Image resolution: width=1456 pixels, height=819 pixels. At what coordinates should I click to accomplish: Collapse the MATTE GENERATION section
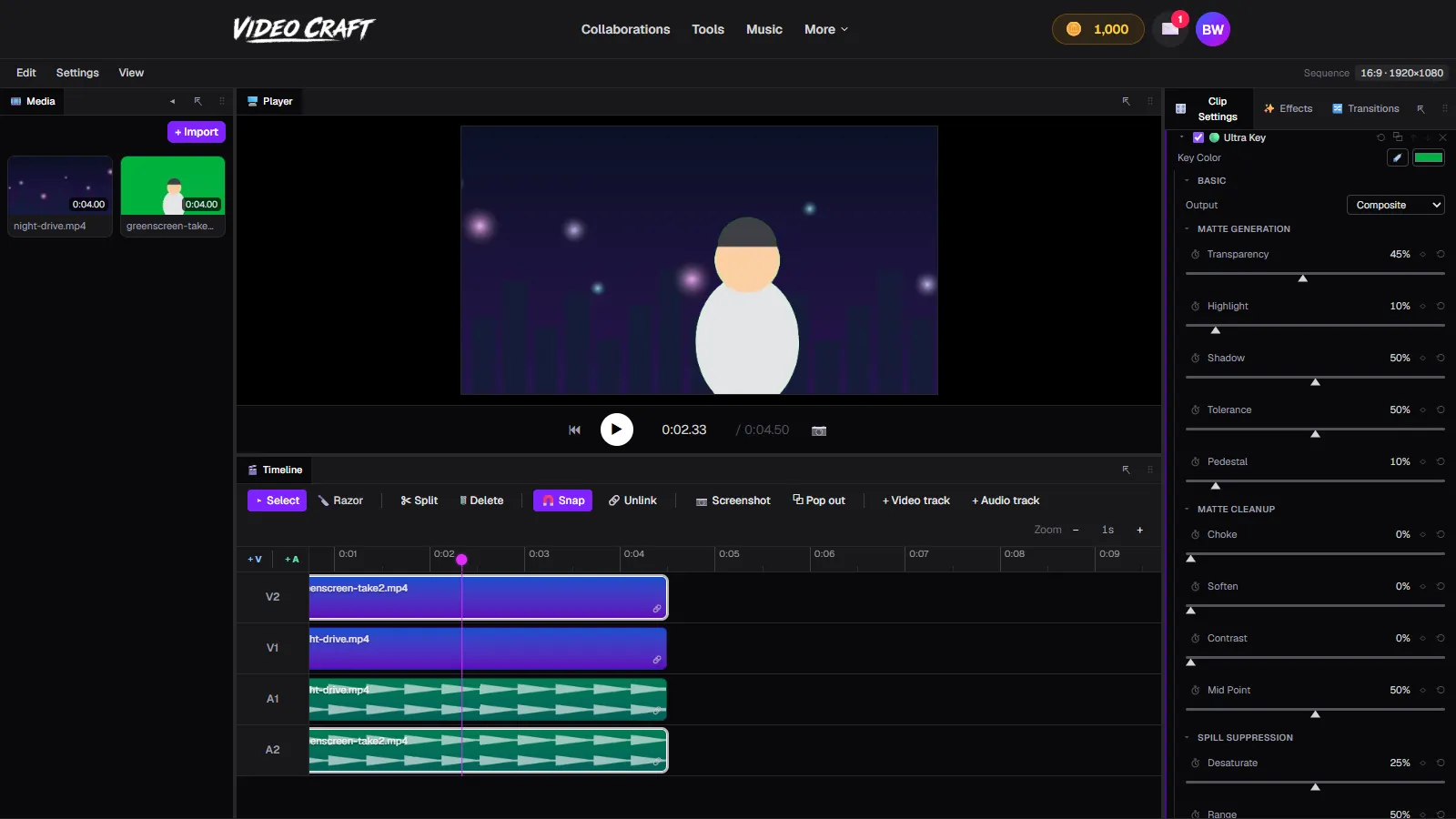tap(1188, 229)
